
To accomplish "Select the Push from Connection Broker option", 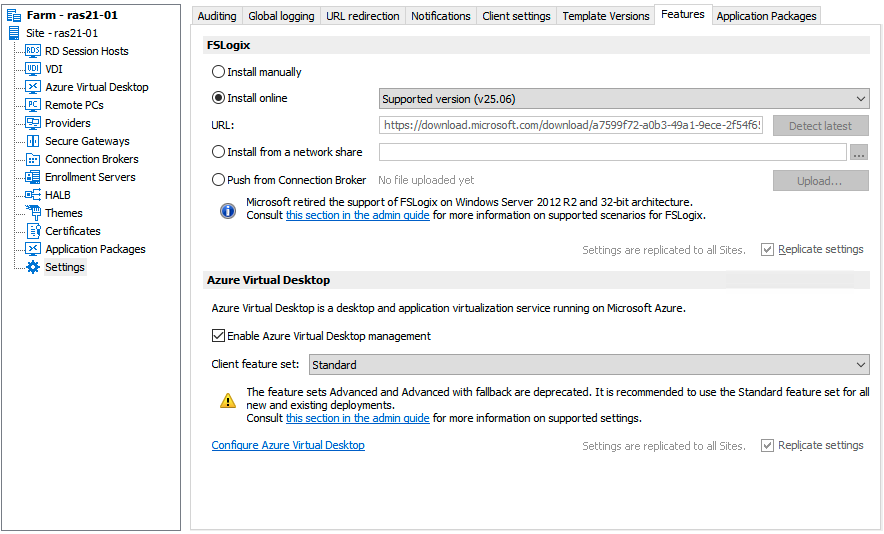I will (x=219, y=180).
